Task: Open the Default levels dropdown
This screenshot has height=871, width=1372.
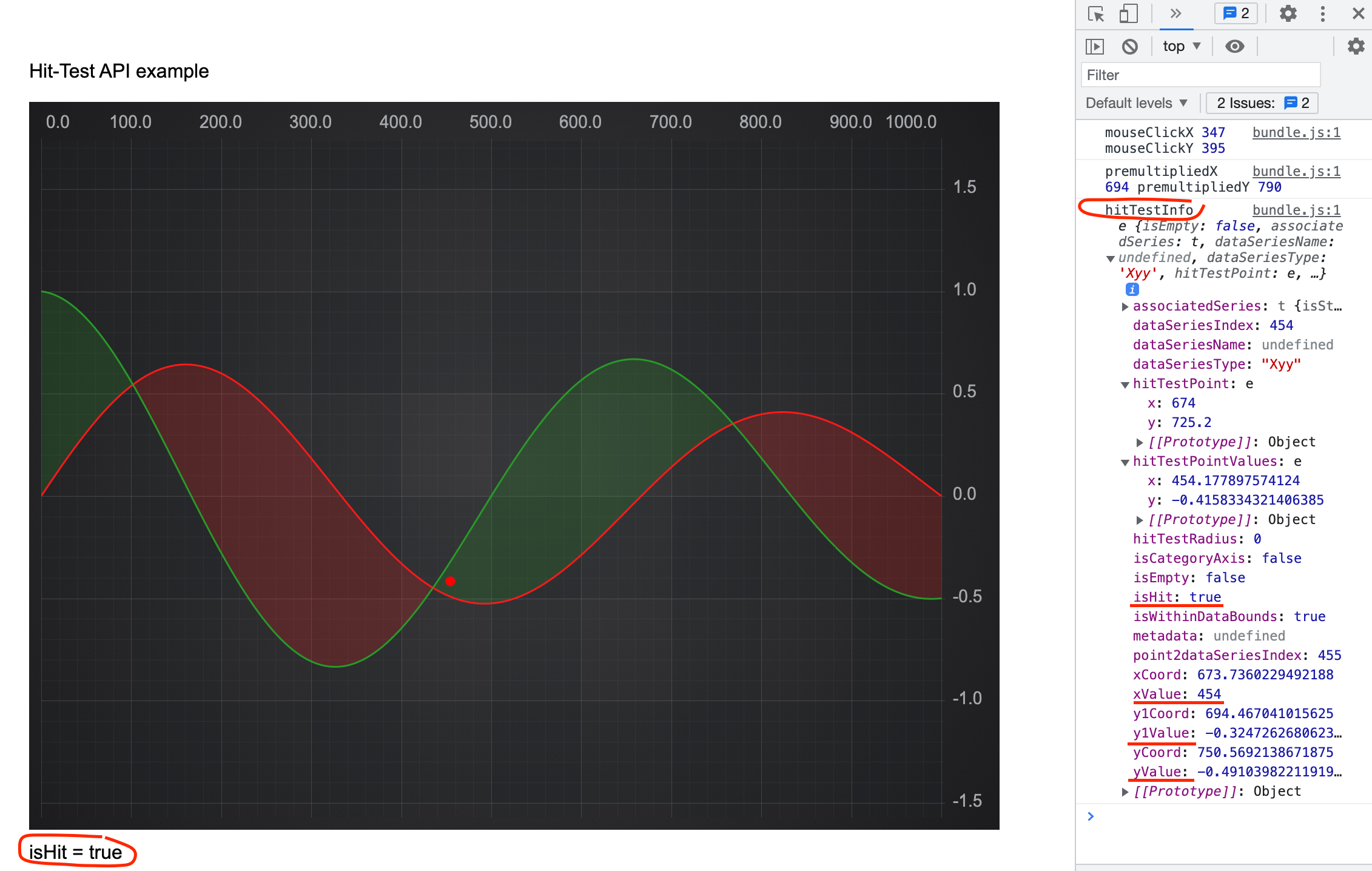Action: click(1135, 103)
